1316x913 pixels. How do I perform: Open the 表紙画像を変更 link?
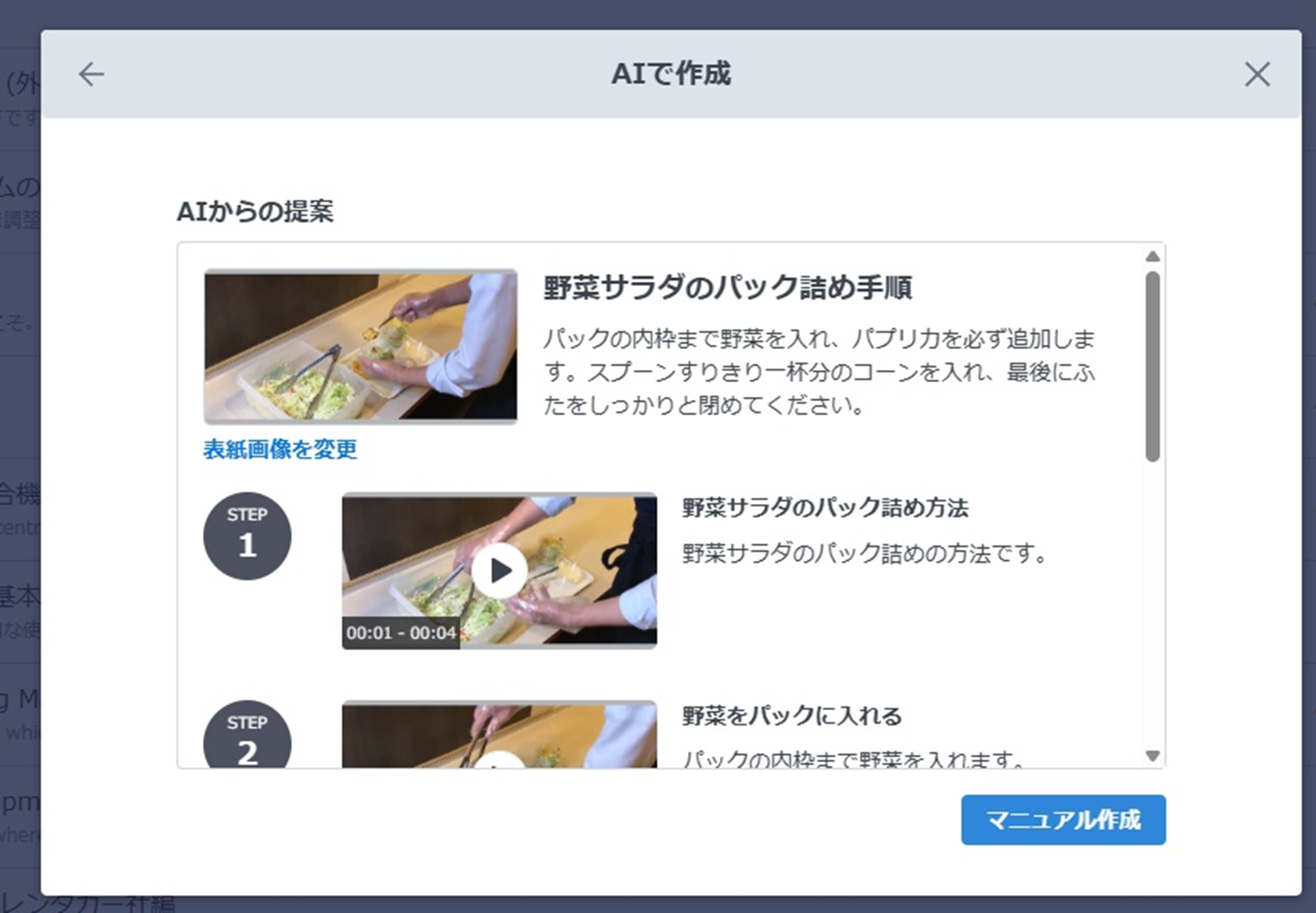point(280,450)
